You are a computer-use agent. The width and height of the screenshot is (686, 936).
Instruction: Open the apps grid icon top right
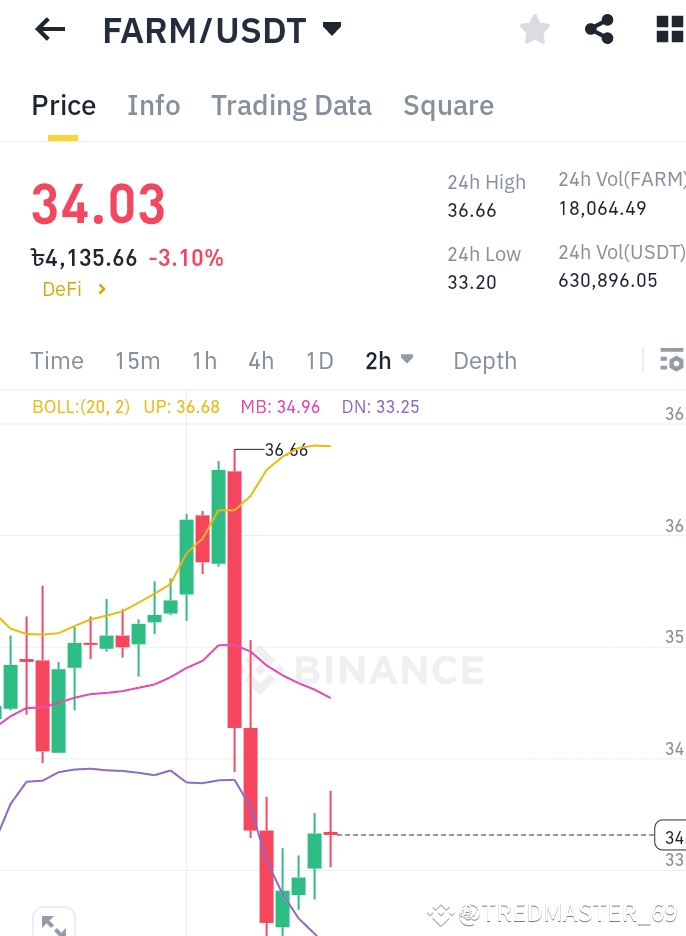coord(668,30)
